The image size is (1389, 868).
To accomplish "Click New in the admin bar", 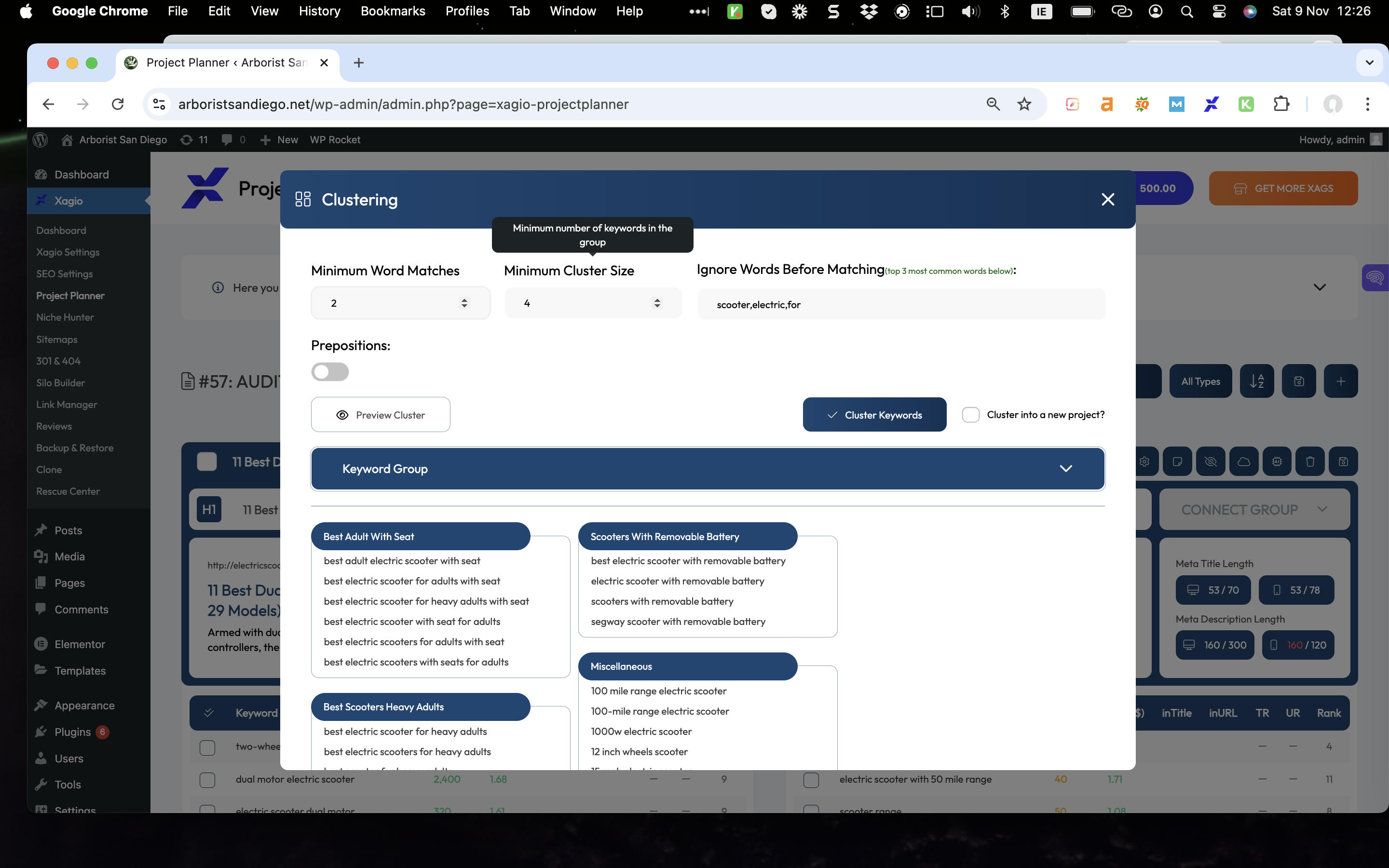I will 279,139.
